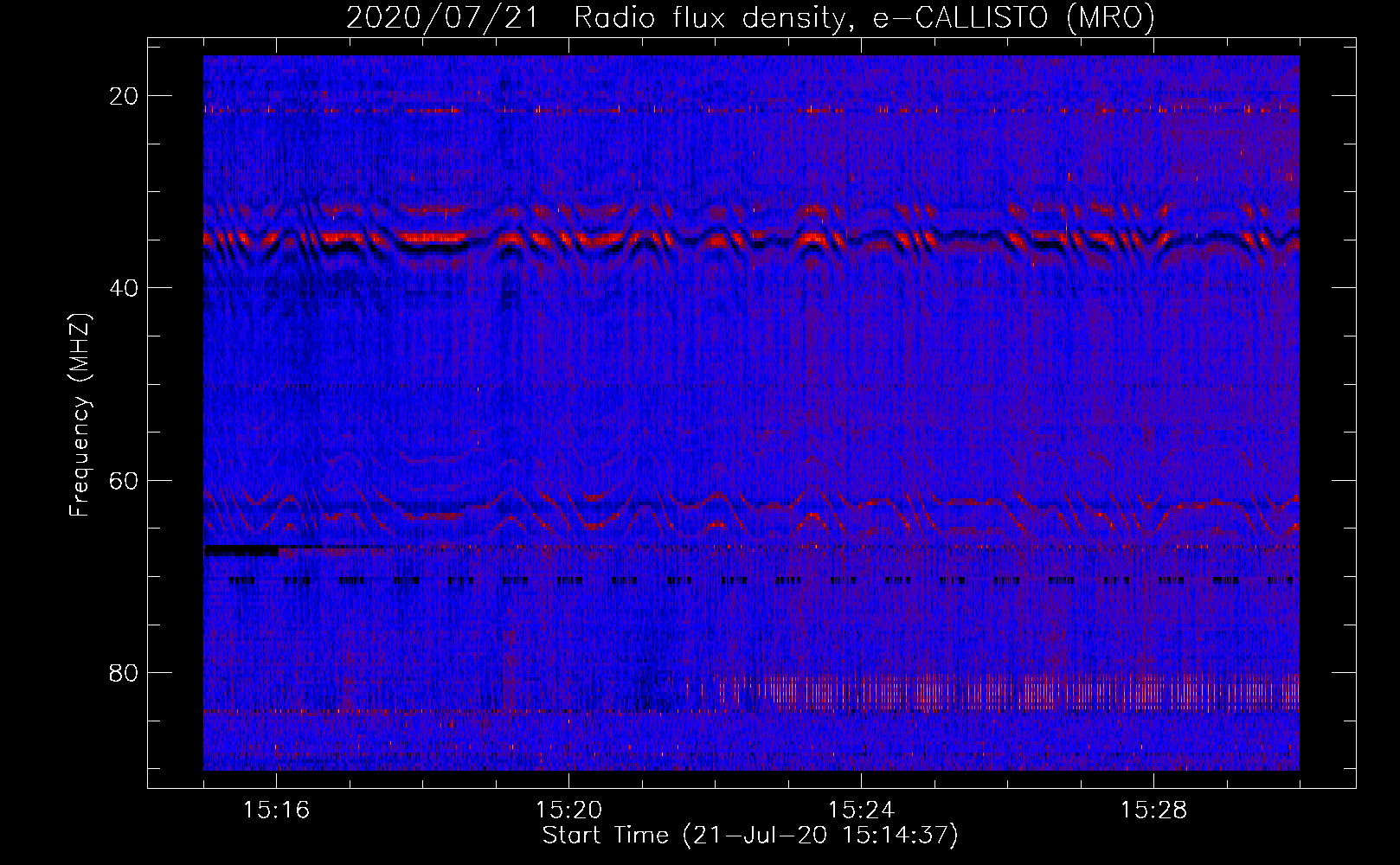This screenshot has width=1400, height=865.
Task: Click the 15:28 time tick label
Action: point(1153,810)
